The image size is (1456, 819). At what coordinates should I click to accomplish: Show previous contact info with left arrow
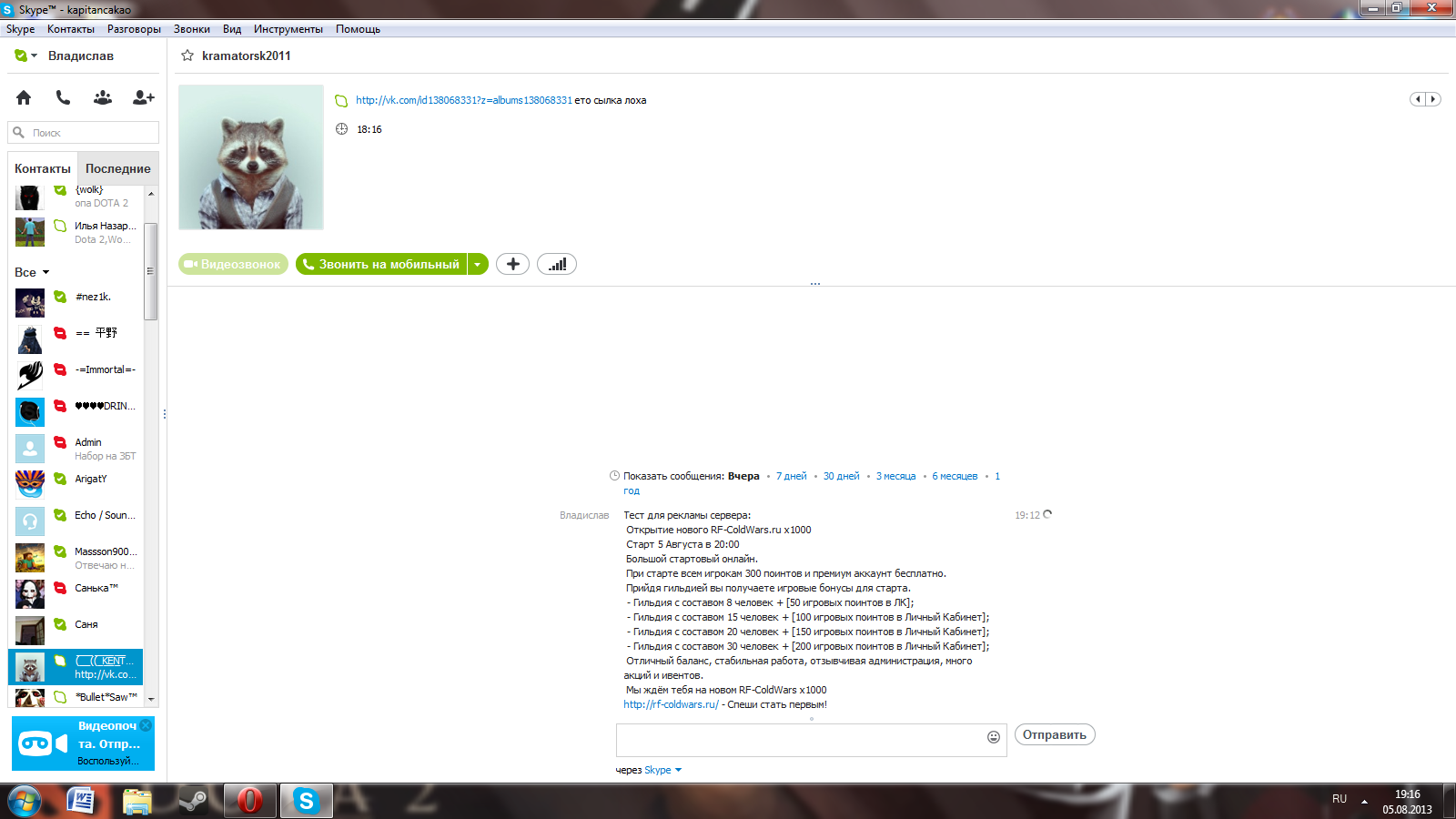(x=1418, y=99)
